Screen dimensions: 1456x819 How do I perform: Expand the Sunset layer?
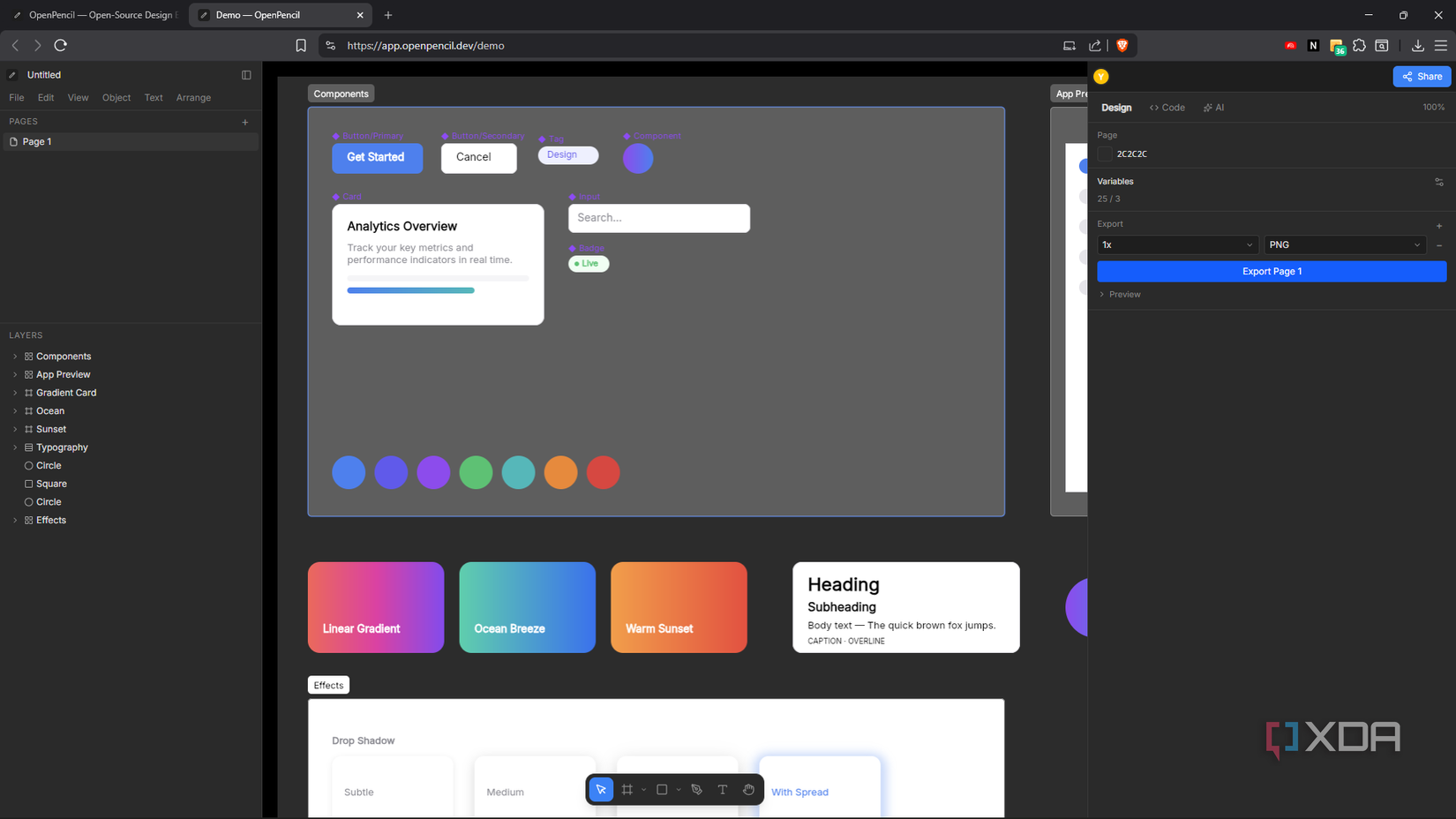pyautogui.click(x=15, y=430)
